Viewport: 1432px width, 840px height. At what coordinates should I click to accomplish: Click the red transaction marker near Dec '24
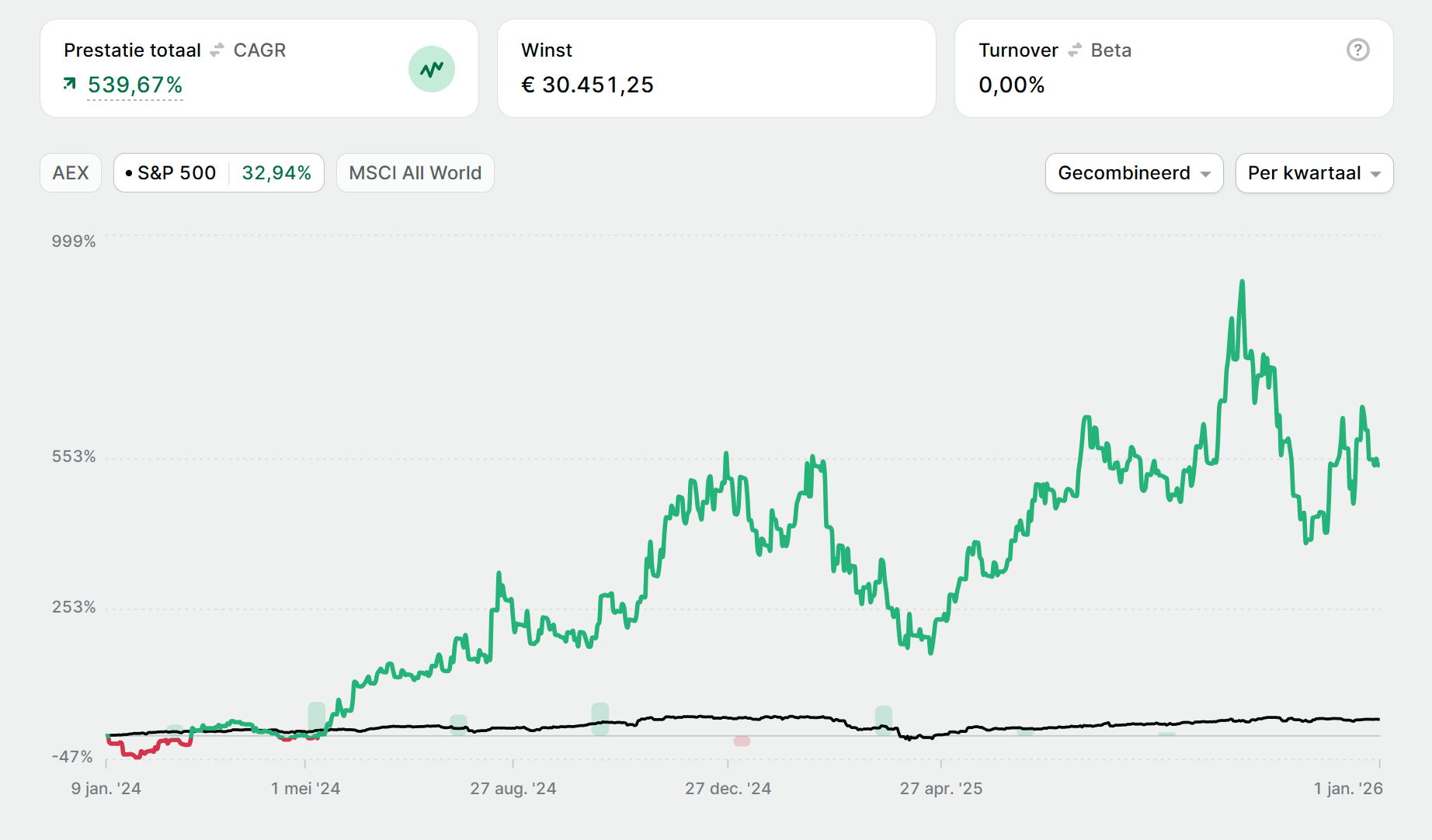pyautogui.click(x=742, y=741)
